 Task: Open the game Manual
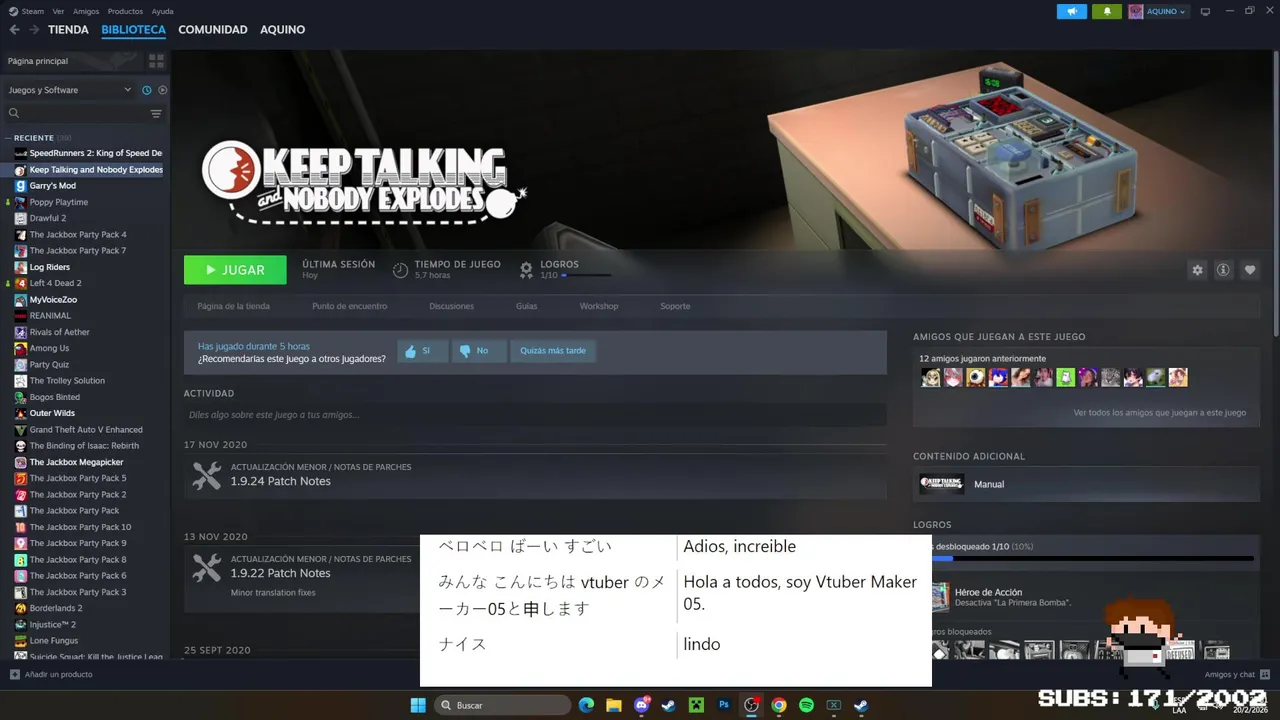(1085, 484)
